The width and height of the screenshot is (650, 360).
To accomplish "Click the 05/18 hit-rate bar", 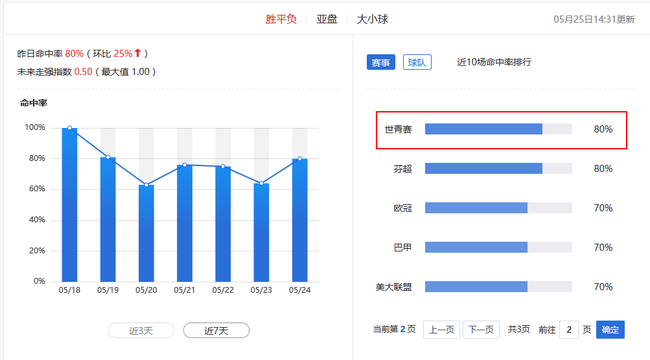I will click(70, 205).
